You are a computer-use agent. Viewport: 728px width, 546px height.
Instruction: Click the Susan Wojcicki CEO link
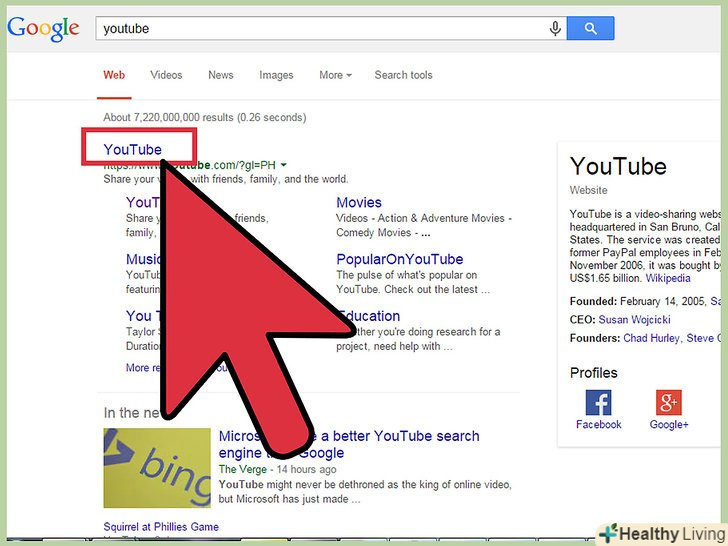[x=634, y=319]
